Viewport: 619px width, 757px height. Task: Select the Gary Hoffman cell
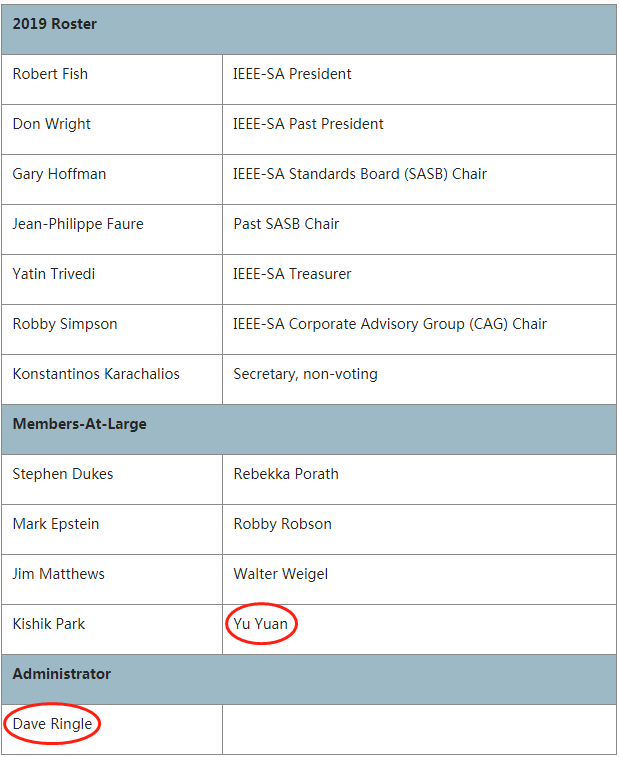(59, 174)
